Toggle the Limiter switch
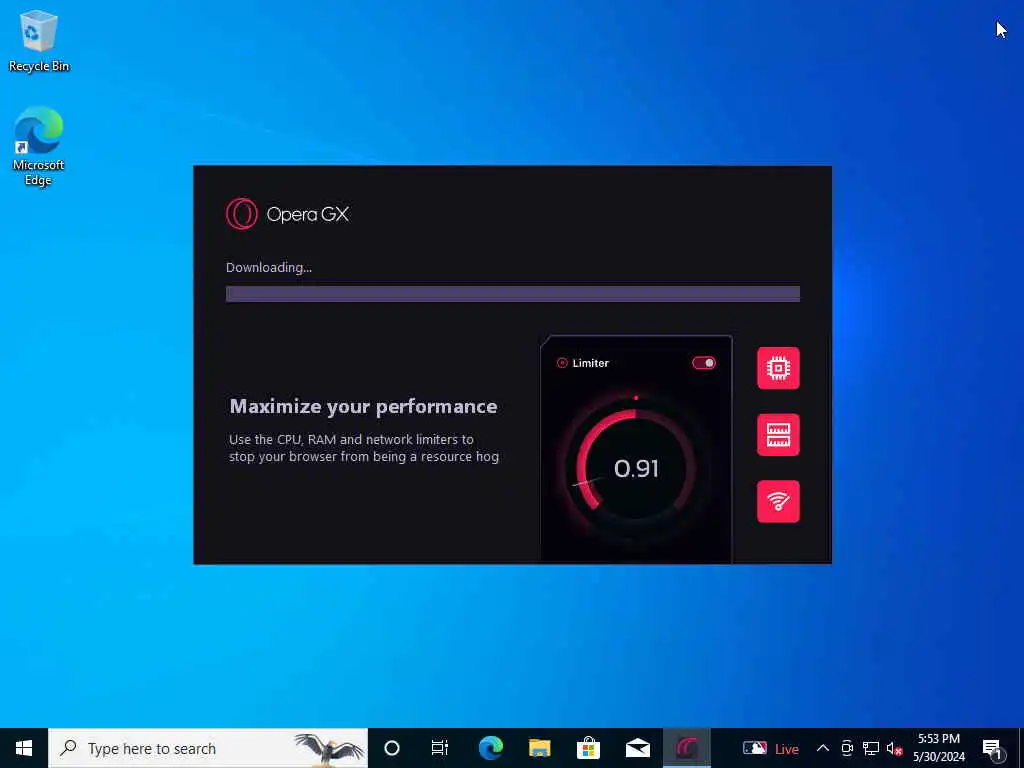 [704, 363]
